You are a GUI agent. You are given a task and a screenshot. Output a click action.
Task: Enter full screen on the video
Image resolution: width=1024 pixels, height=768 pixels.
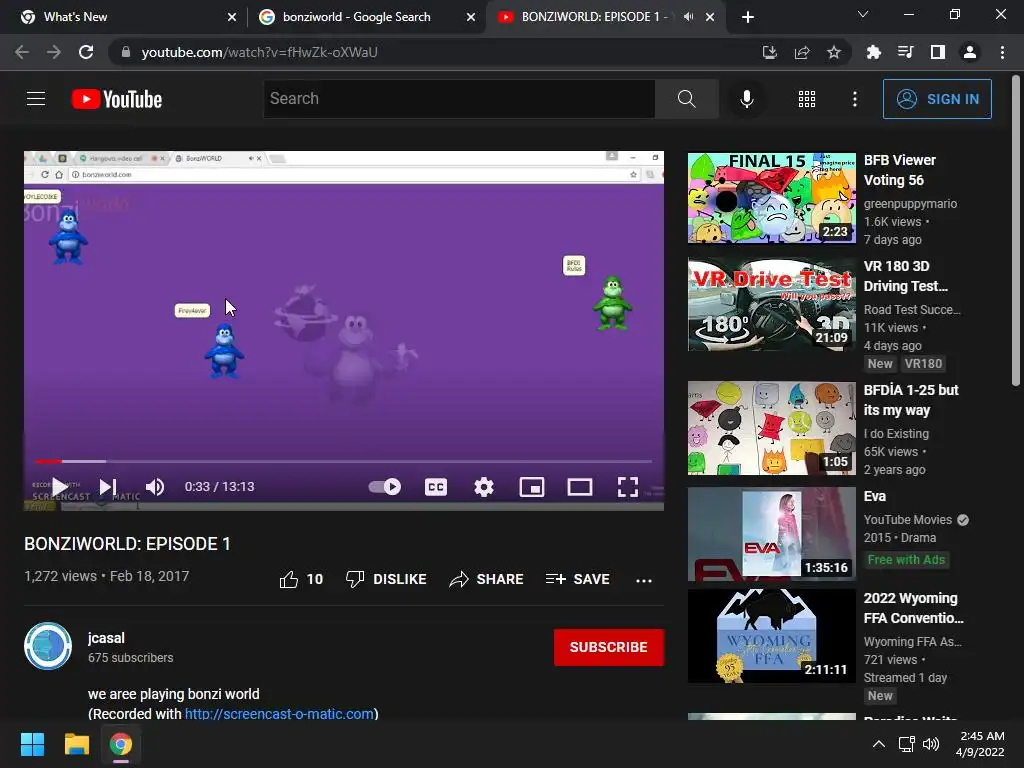click(628, 487)
